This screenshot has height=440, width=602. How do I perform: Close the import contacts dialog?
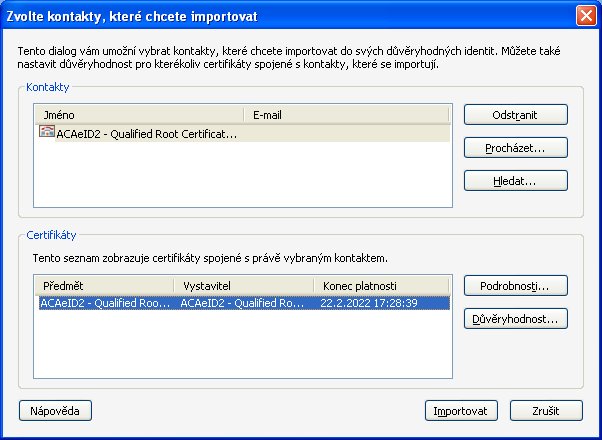coord(586,16)
